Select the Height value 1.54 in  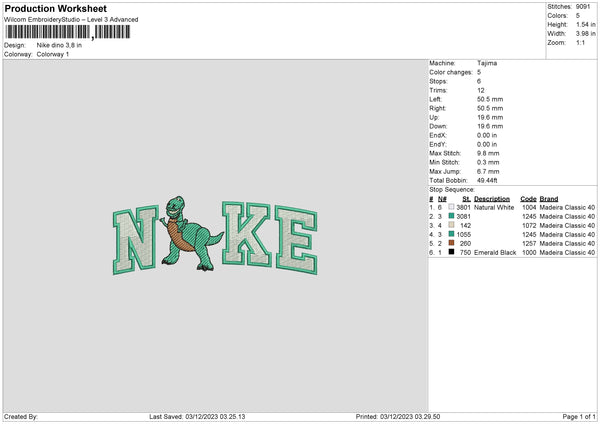[x=586, y=24]
